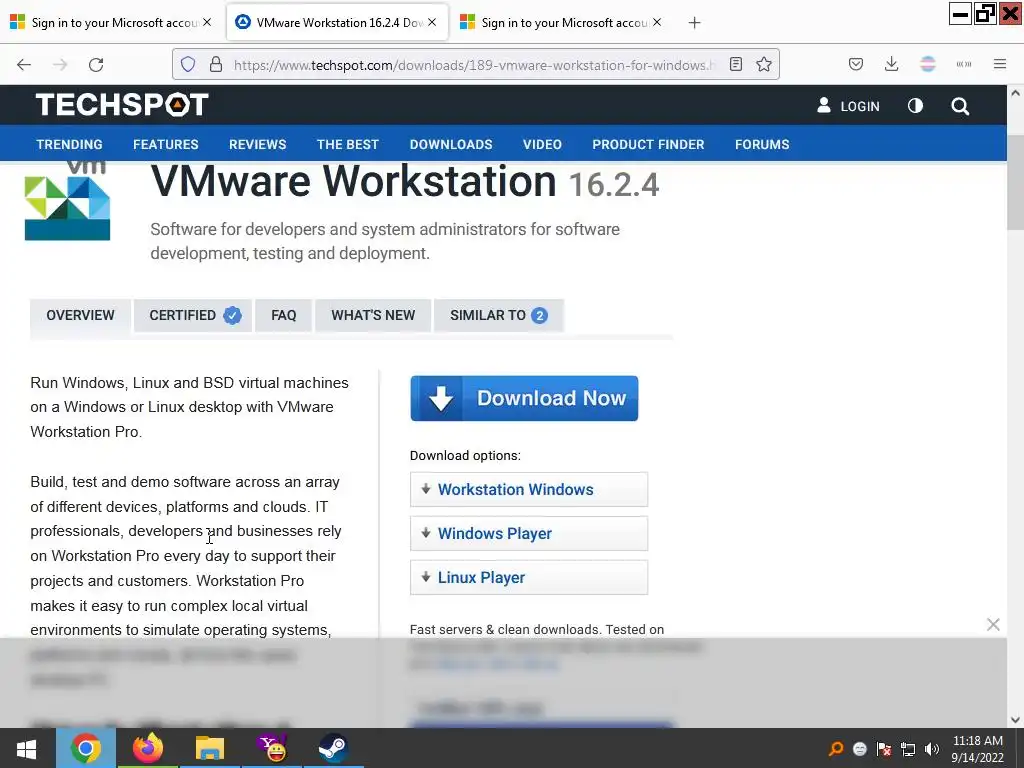Click the orange search tray icon
The image size is (1024, 768).
point(835,749)
